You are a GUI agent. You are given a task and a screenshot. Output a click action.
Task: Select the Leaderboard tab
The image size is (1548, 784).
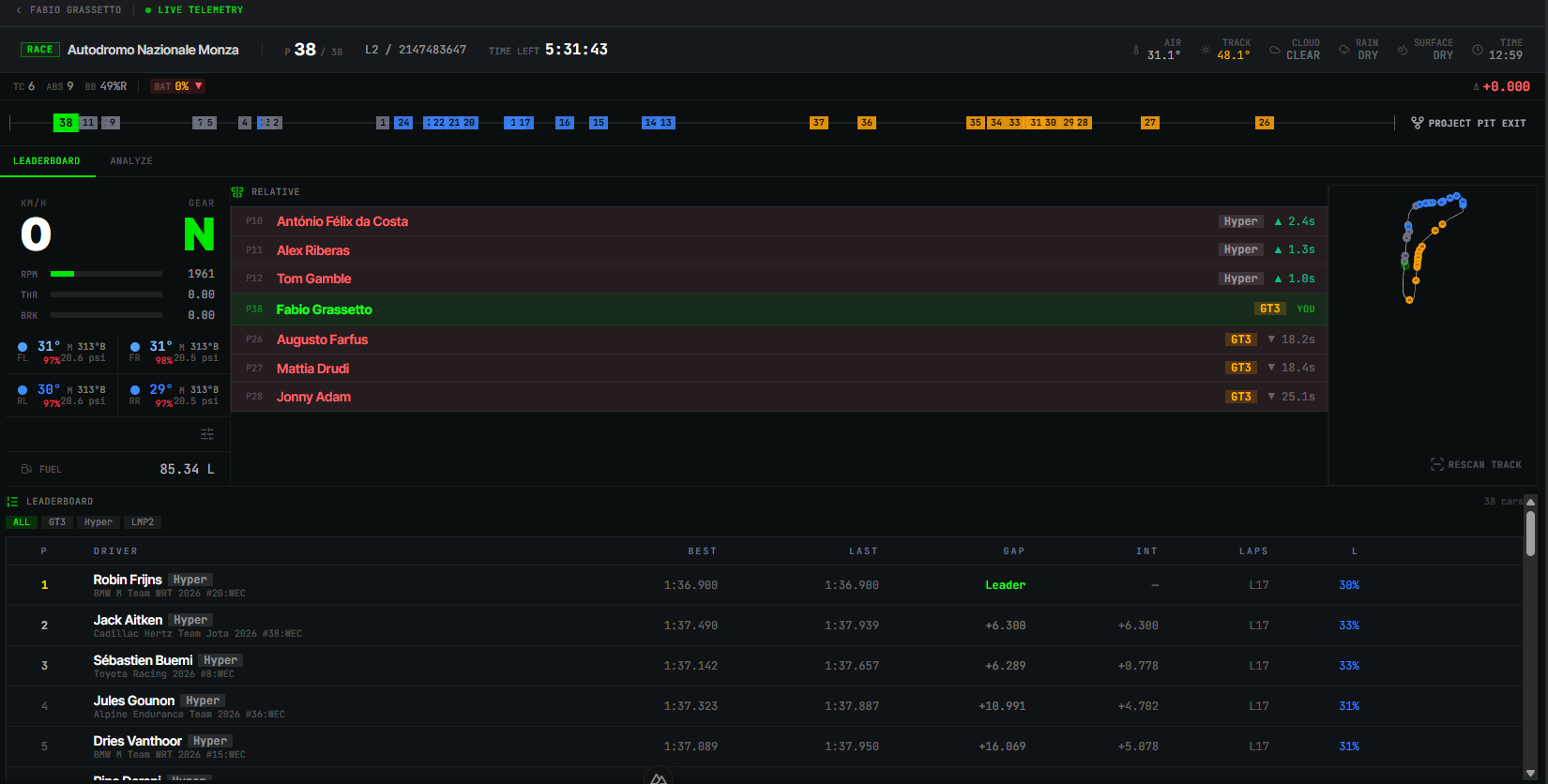click(47, 161)
